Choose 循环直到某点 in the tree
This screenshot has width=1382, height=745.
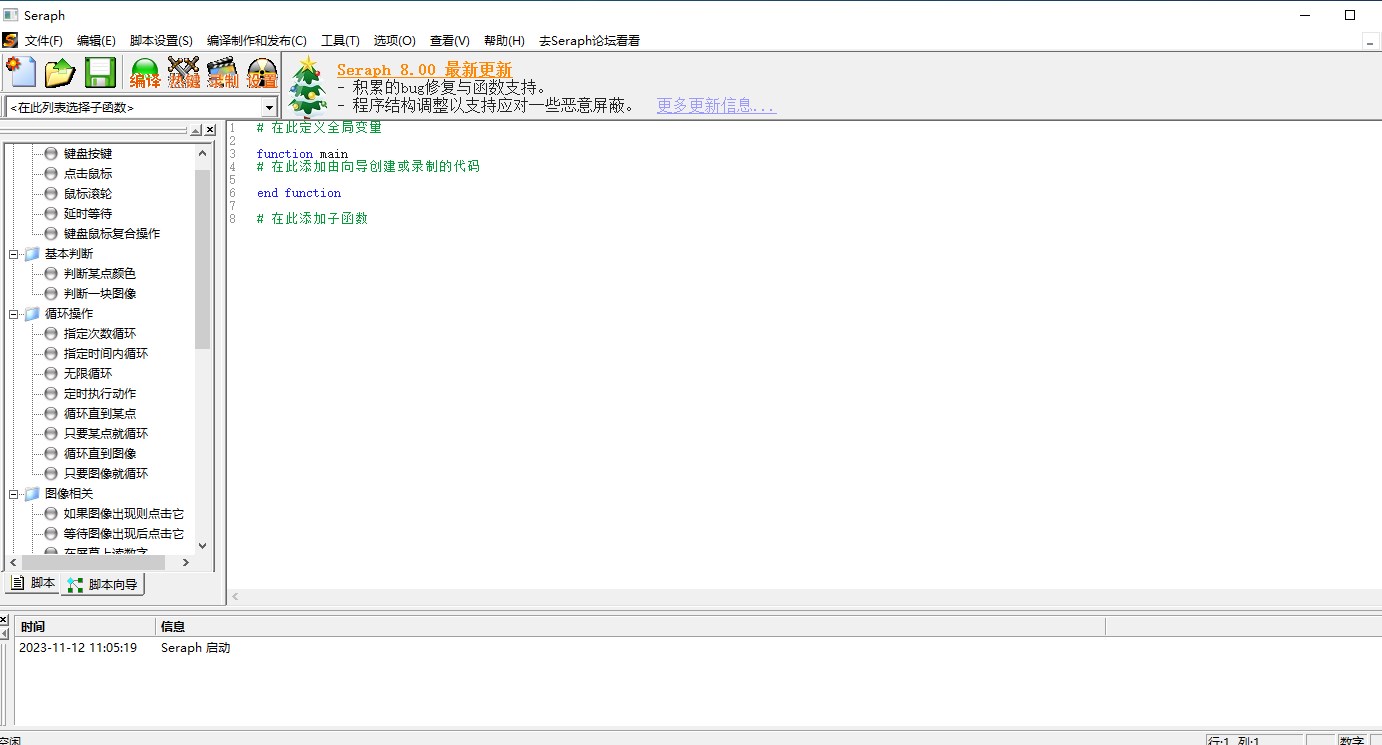pyautogui.click(x=100, y=414)
